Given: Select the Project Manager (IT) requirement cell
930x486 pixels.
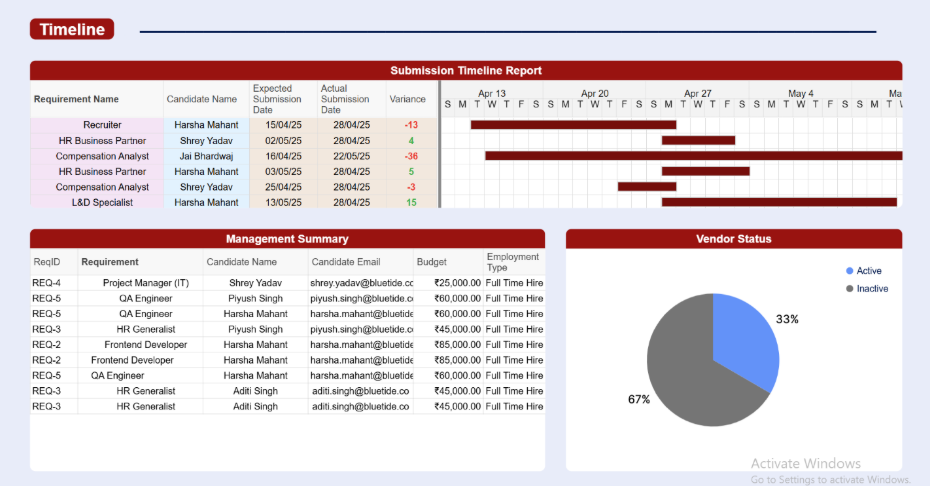Looking at the screenshot, I should (145, 283).
